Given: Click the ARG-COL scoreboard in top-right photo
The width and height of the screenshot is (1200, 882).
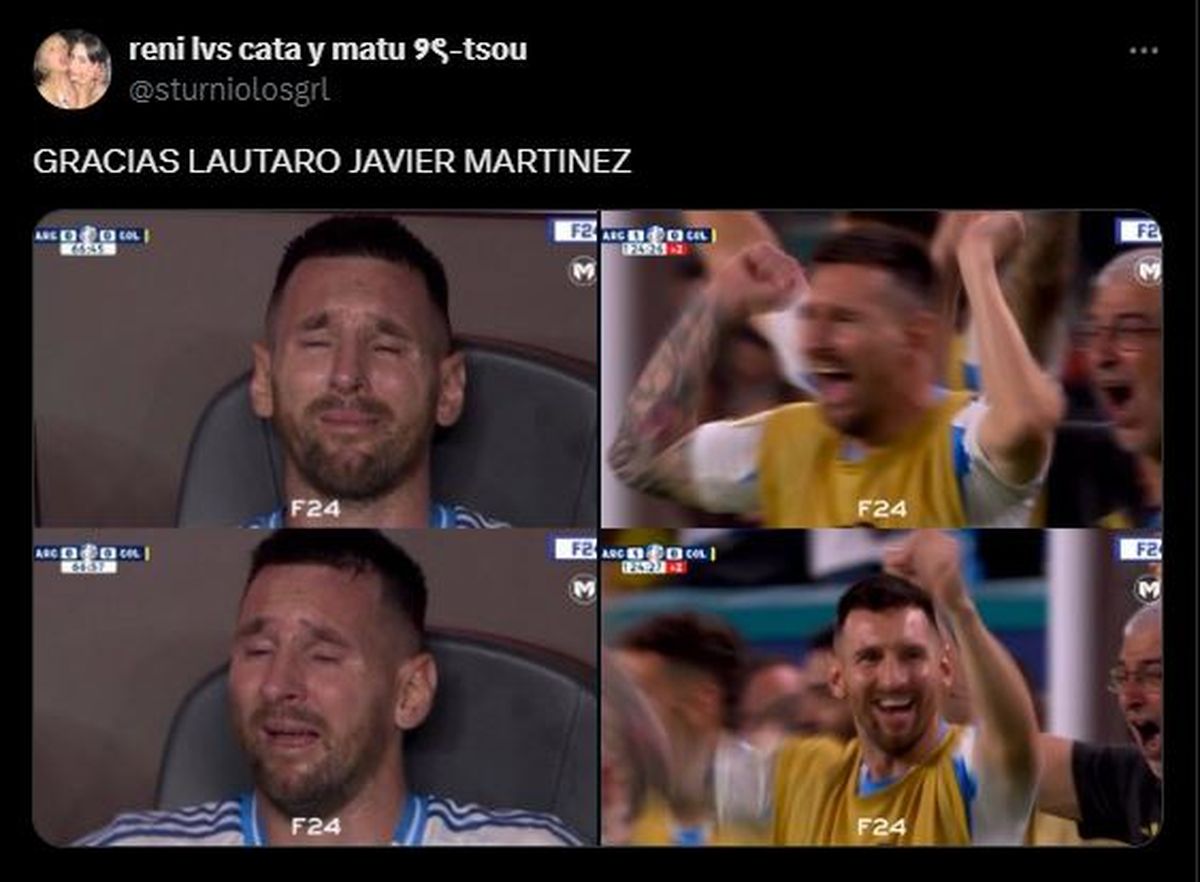Looking at the screenshot, I should coord(658,240).
